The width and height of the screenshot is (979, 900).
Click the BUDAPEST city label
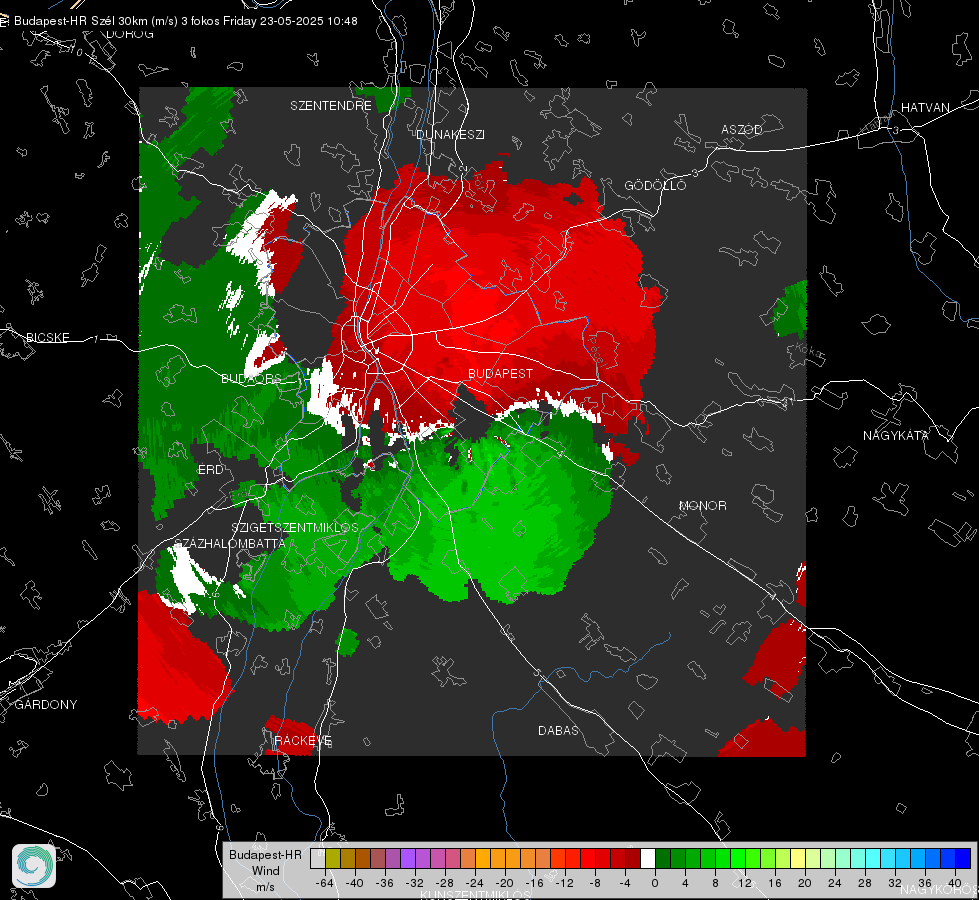click(x=500, y=373)
